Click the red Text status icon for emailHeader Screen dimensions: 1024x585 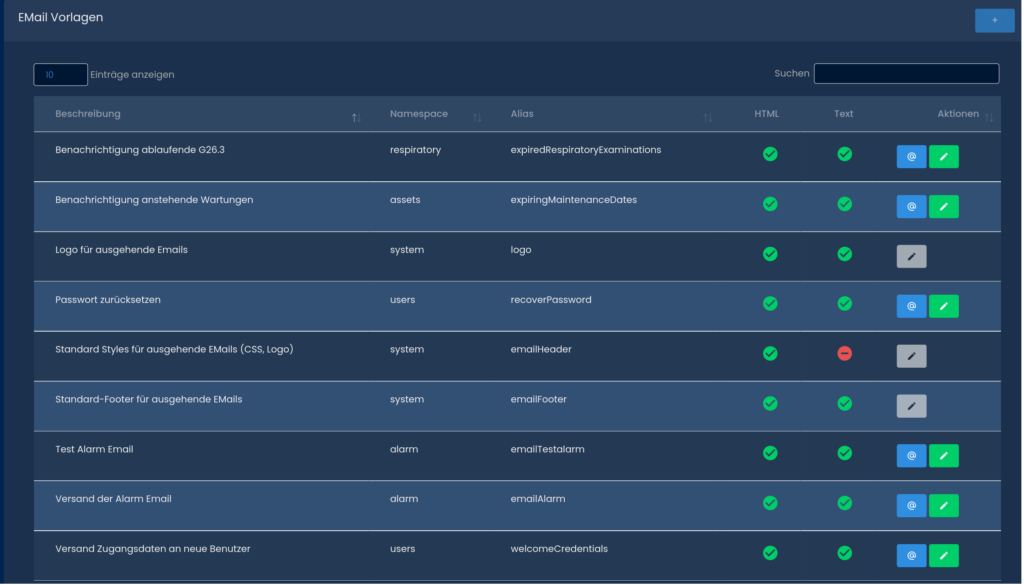point(844,354)
